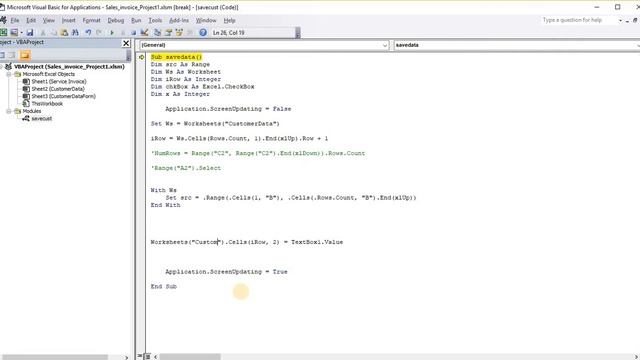Image resolution: width=640 pixels, height=360 pixels.
Task: Click the Insert UserForm toolbar icon
Action: (x=14, y=33)
